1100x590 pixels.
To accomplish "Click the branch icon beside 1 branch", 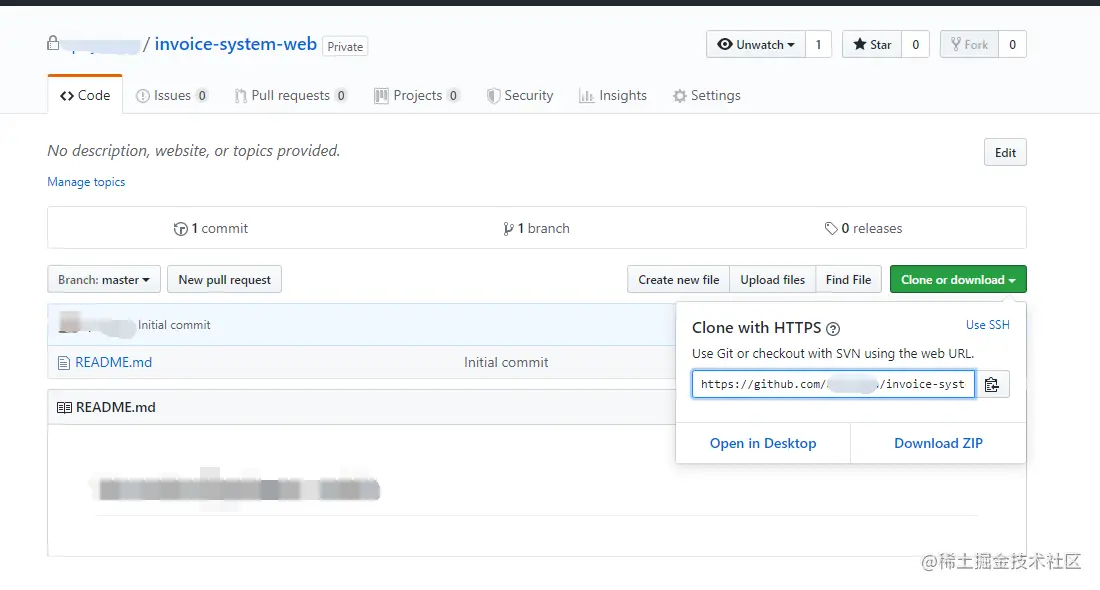I will 509,229.
